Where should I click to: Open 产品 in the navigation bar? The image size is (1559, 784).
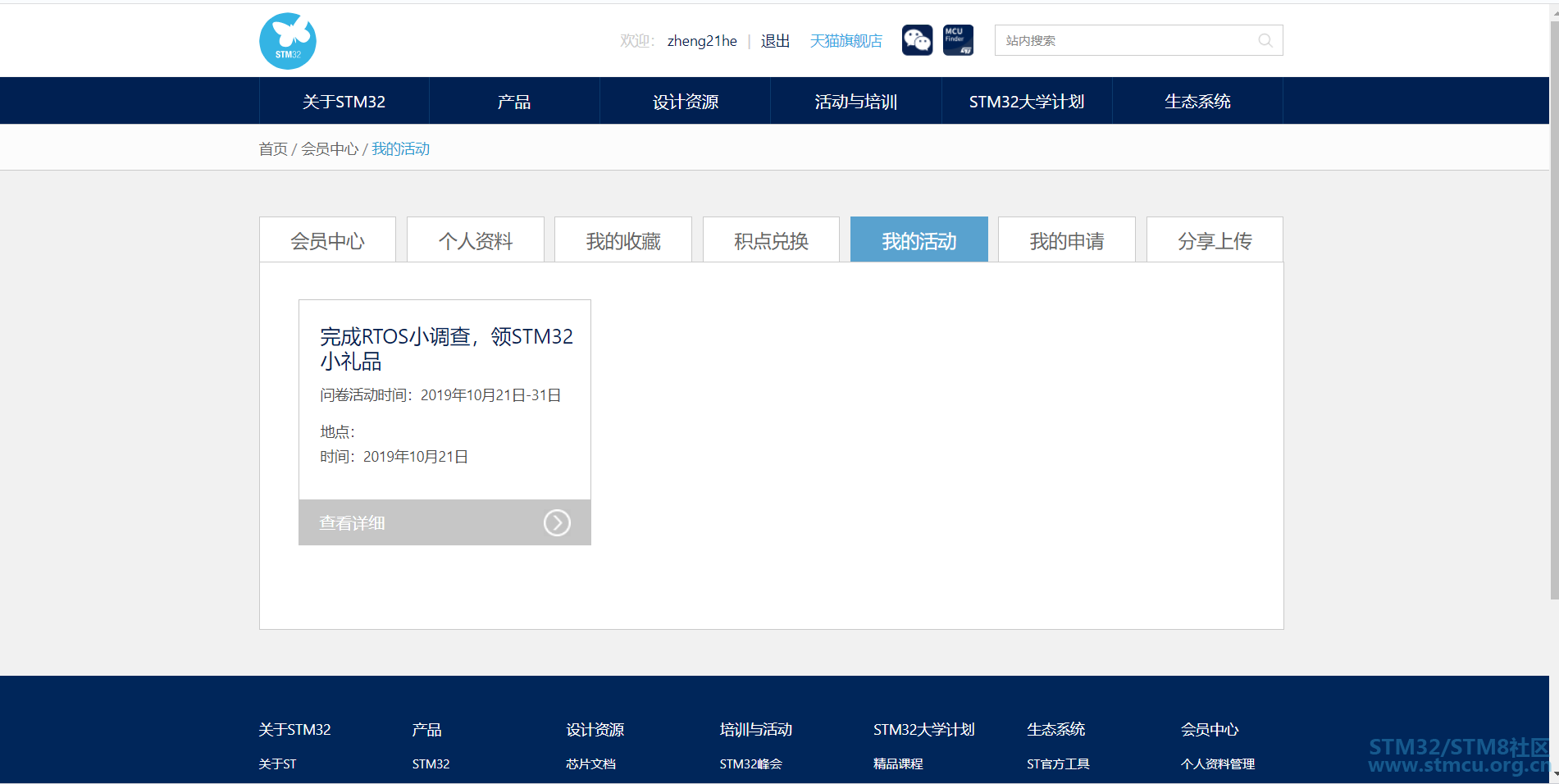click(x=514, y=102)
